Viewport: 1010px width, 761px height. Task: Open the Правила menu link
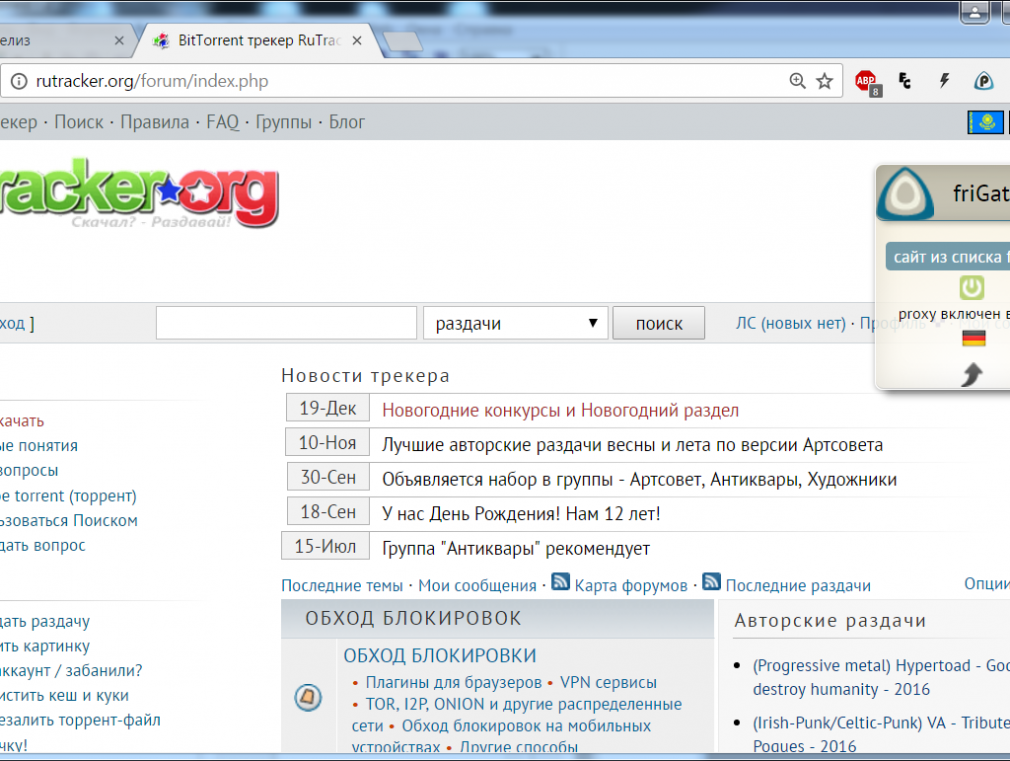point(155,122)
